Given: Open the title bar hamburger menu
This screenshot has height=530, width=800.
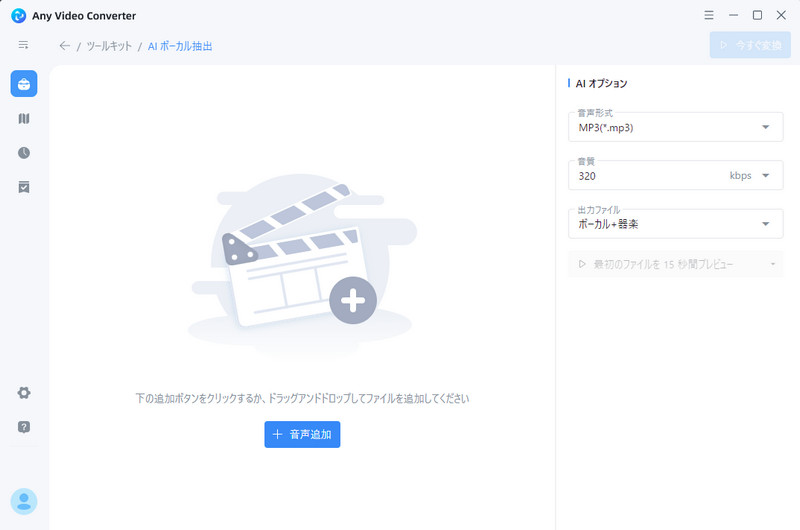Looking at the screenshot, I should (x=709, y=15).
